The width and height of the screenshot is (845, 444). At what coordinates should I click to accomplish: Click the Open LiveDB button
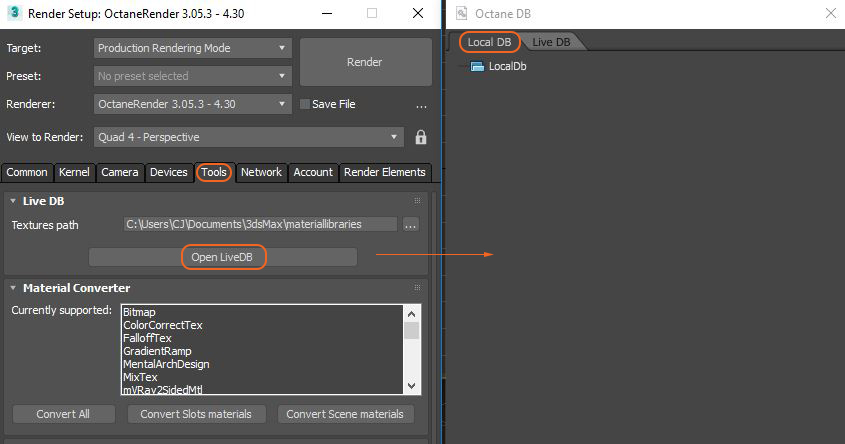[x=223, y=257]
